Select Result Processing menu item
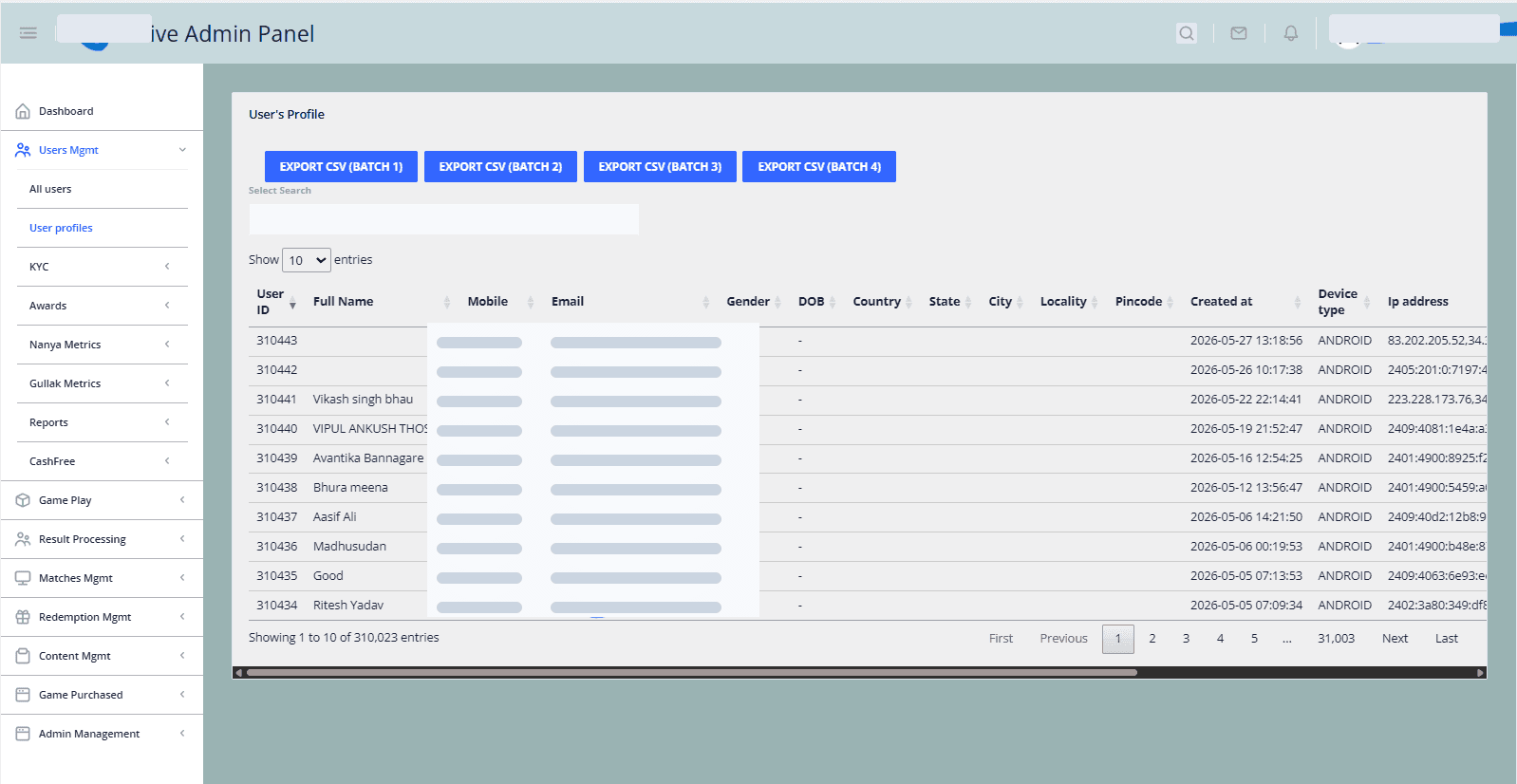 83,539
